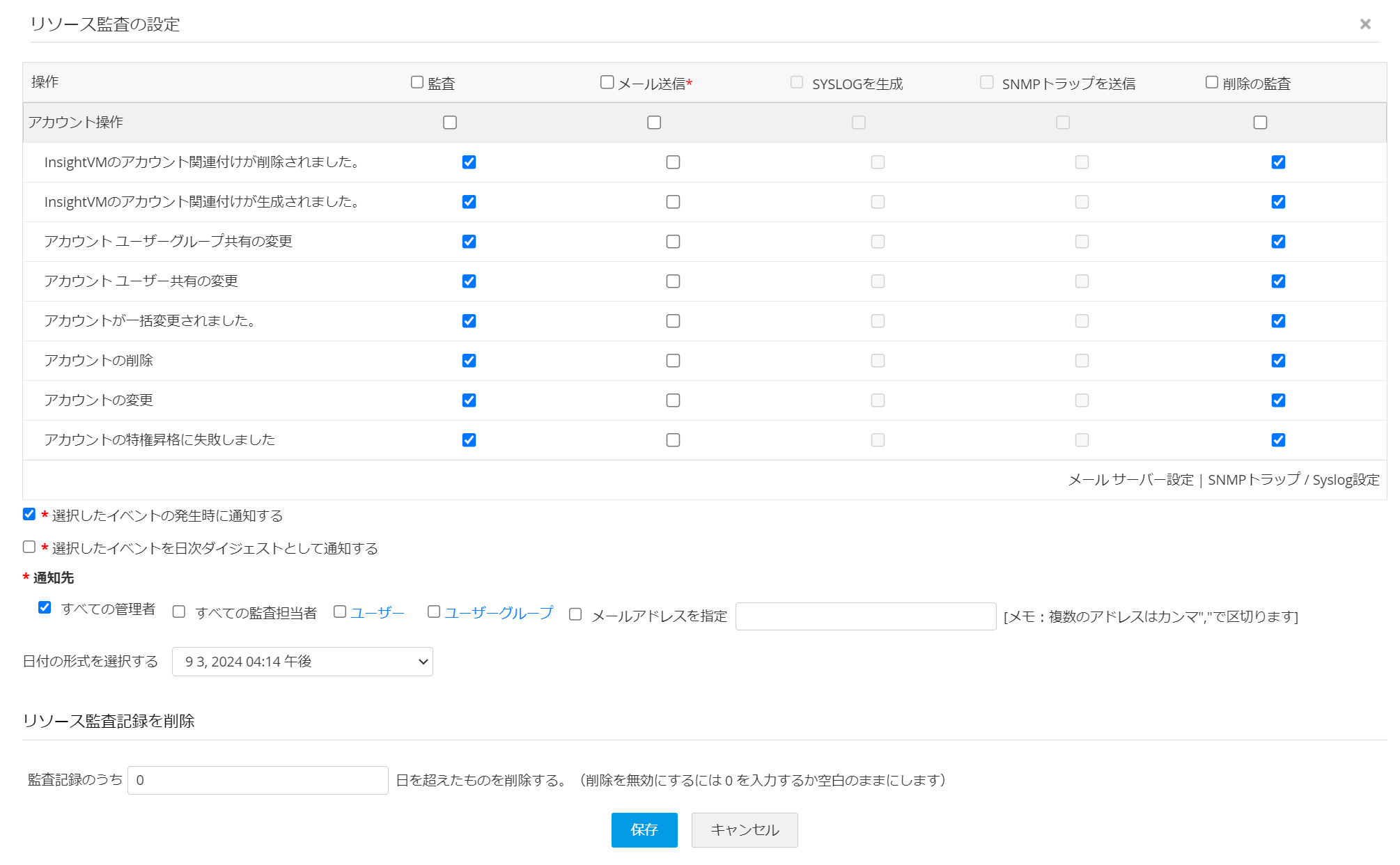Image resolution: width=1400 pixels, height=865 pixels.
Task: Check the 監査 header checkbox
Action: point(417,82)
